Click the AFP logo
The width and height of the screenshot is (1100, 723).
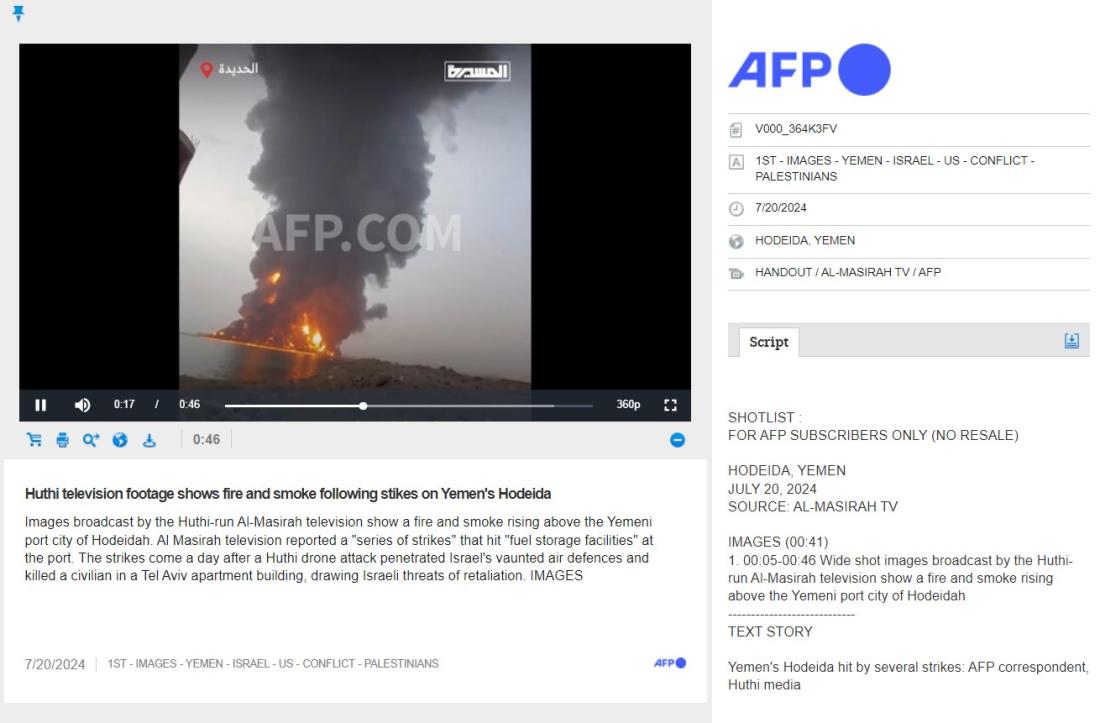810,69
